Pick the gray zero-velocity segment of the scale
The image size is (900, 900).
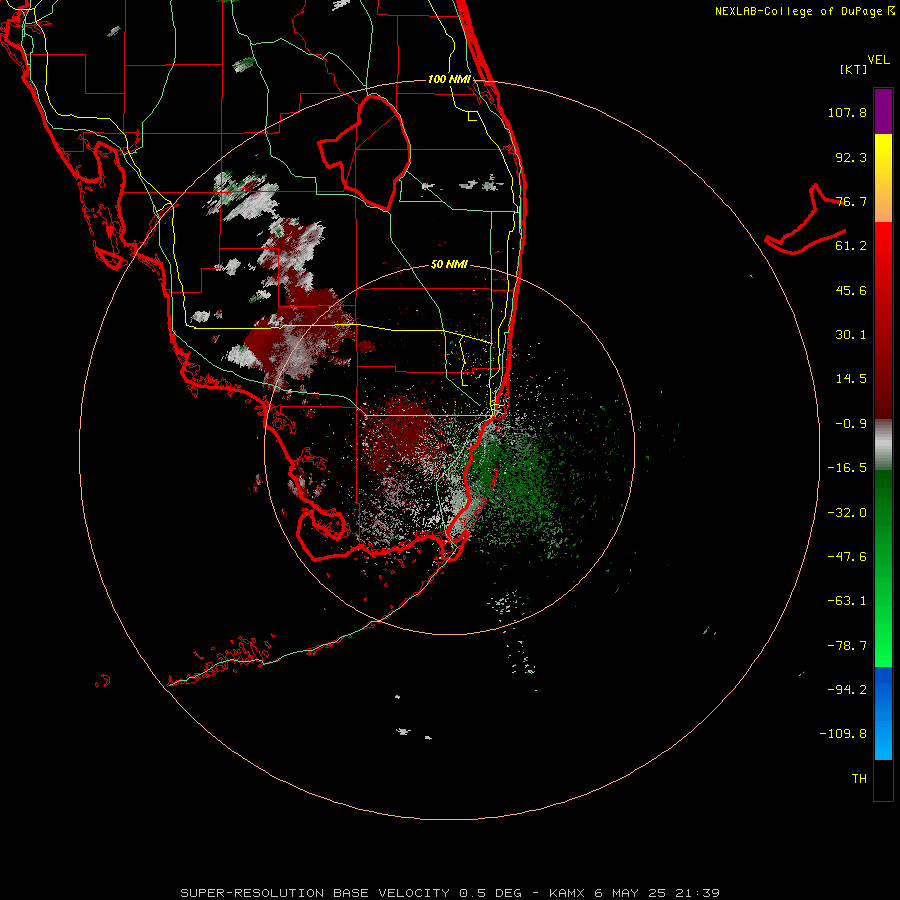[883, 442]
